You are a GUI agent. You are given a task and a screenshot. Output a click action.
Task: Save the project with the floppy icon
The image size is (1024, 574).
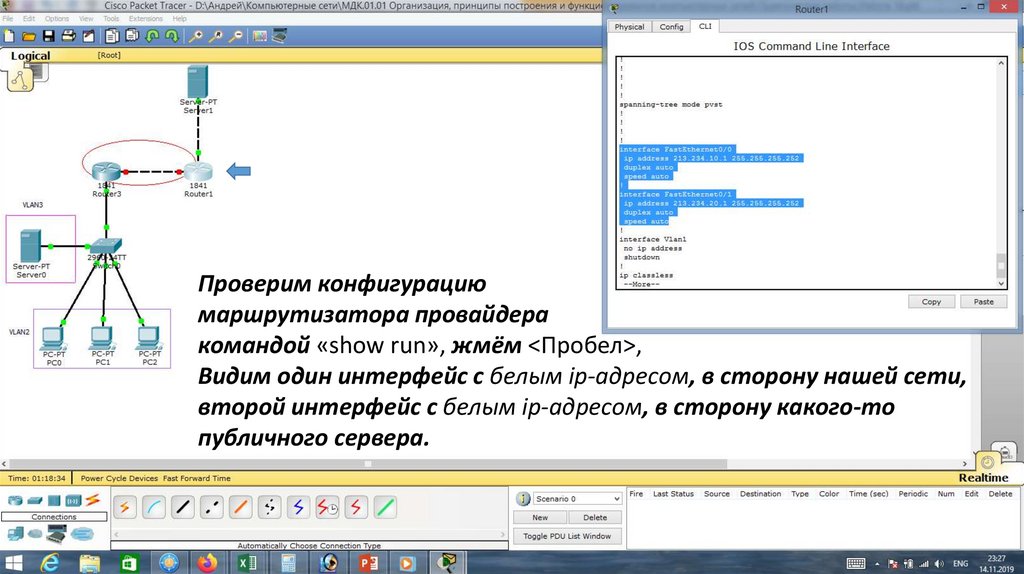coord(48,36)
